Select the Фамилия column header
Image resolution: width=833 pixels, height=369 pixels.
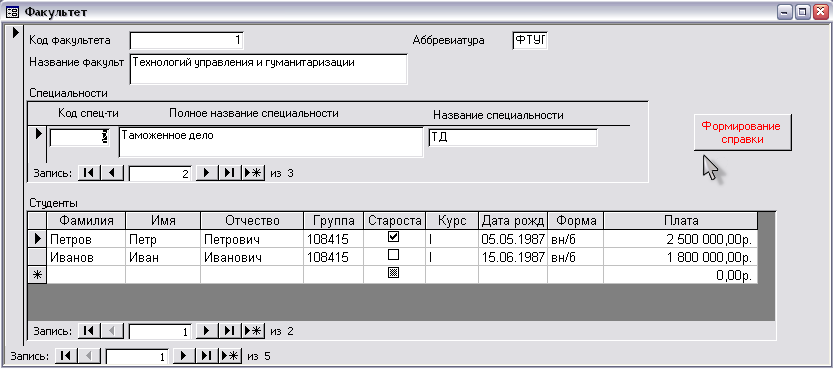pos(86,220)
